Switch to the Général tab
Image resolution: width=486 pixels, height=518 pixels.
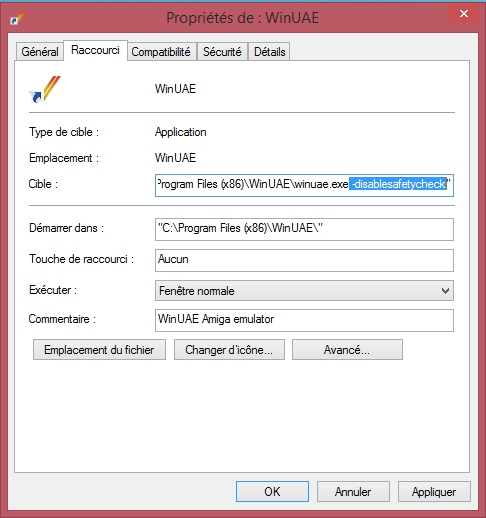click(x=40, y=52)
